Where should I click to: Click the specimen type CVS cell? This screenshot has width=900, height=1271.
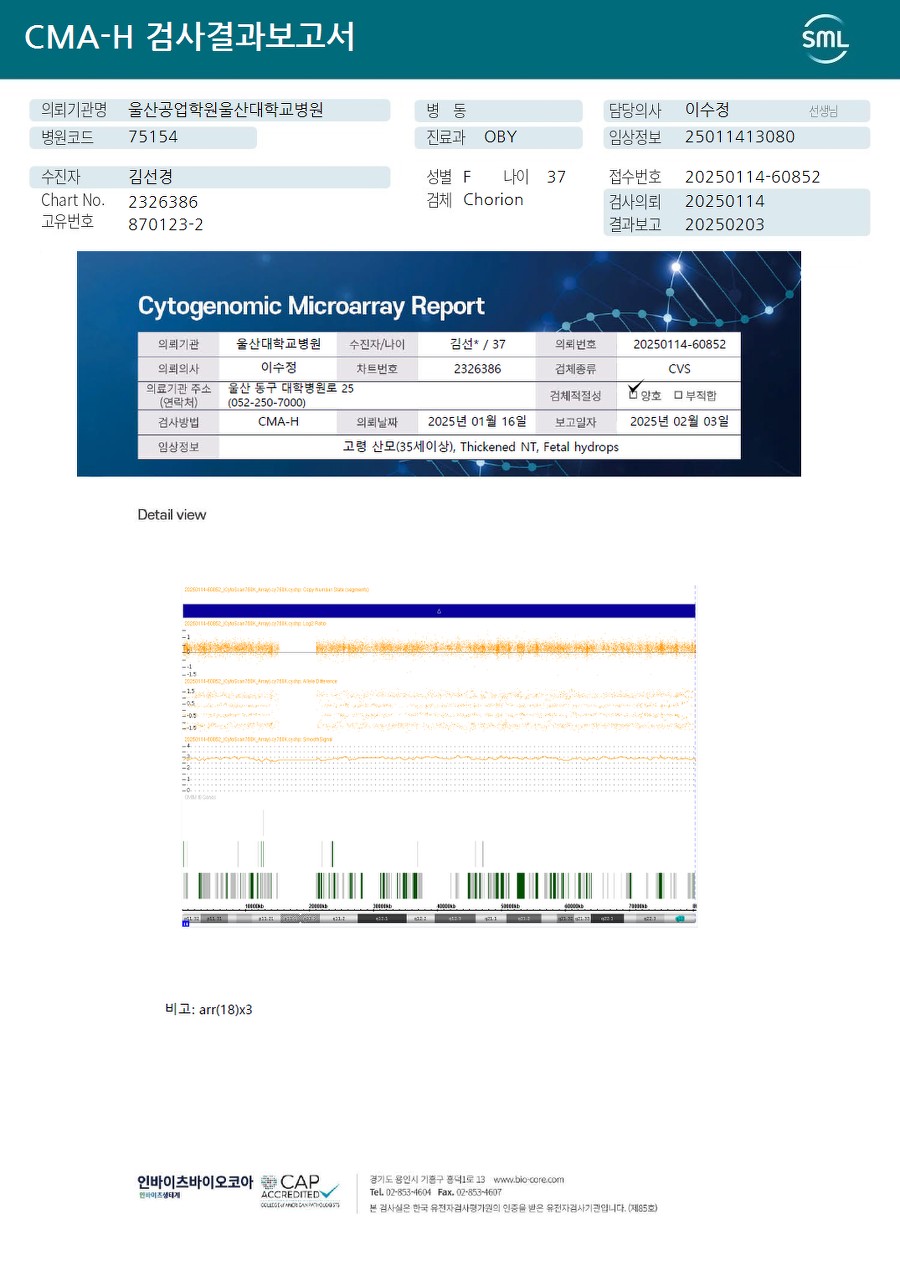[679, 368]
